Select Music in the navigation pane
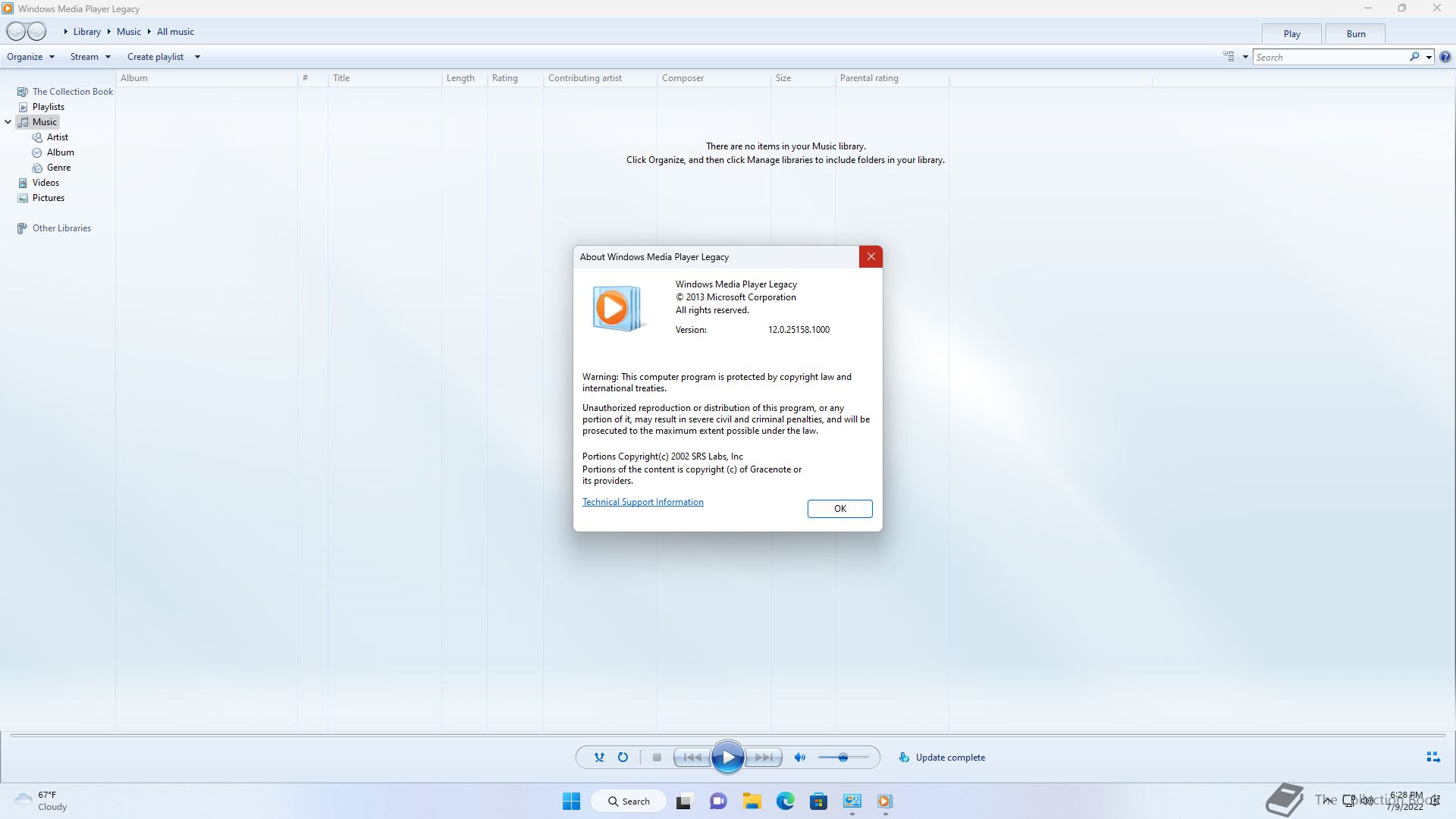 tap(38, 122)
